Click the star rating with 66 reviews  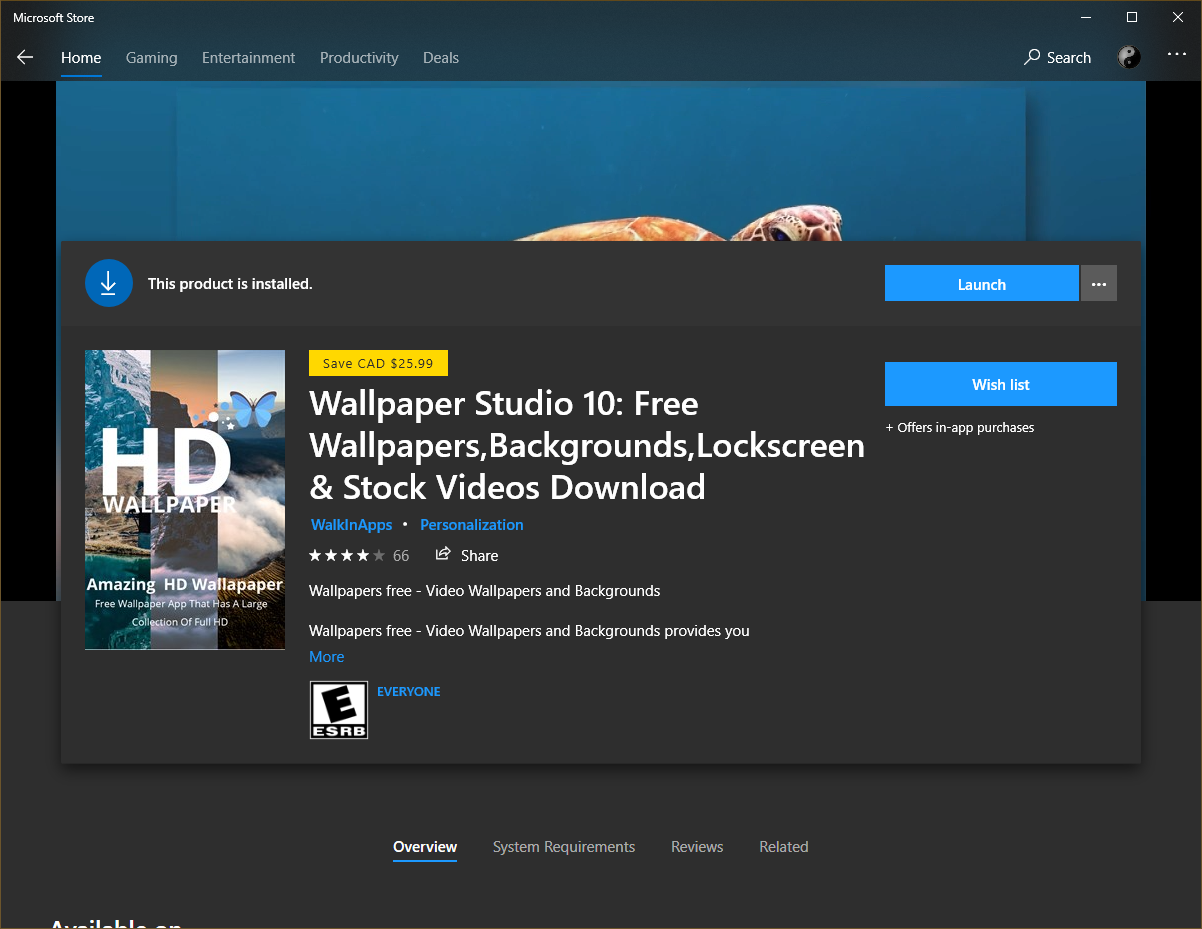[360, 555]
